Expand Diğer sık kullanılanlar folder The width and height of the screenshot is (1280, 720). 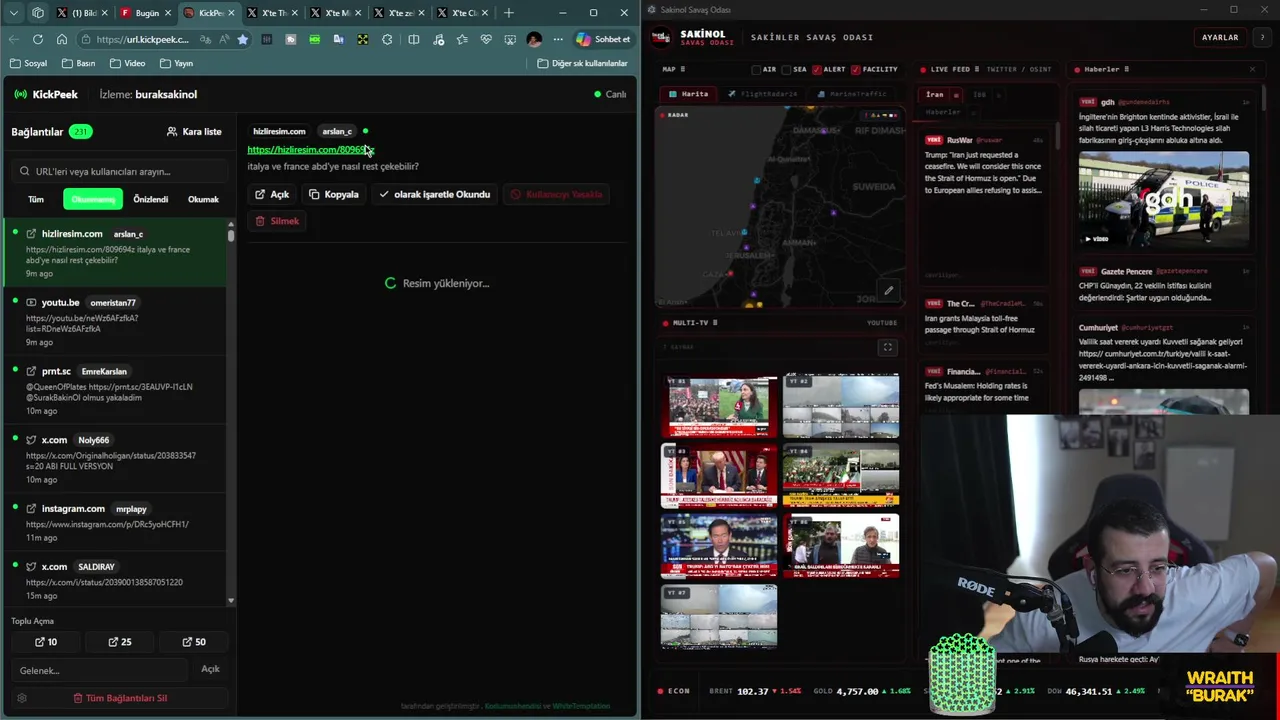pos(582,63)
